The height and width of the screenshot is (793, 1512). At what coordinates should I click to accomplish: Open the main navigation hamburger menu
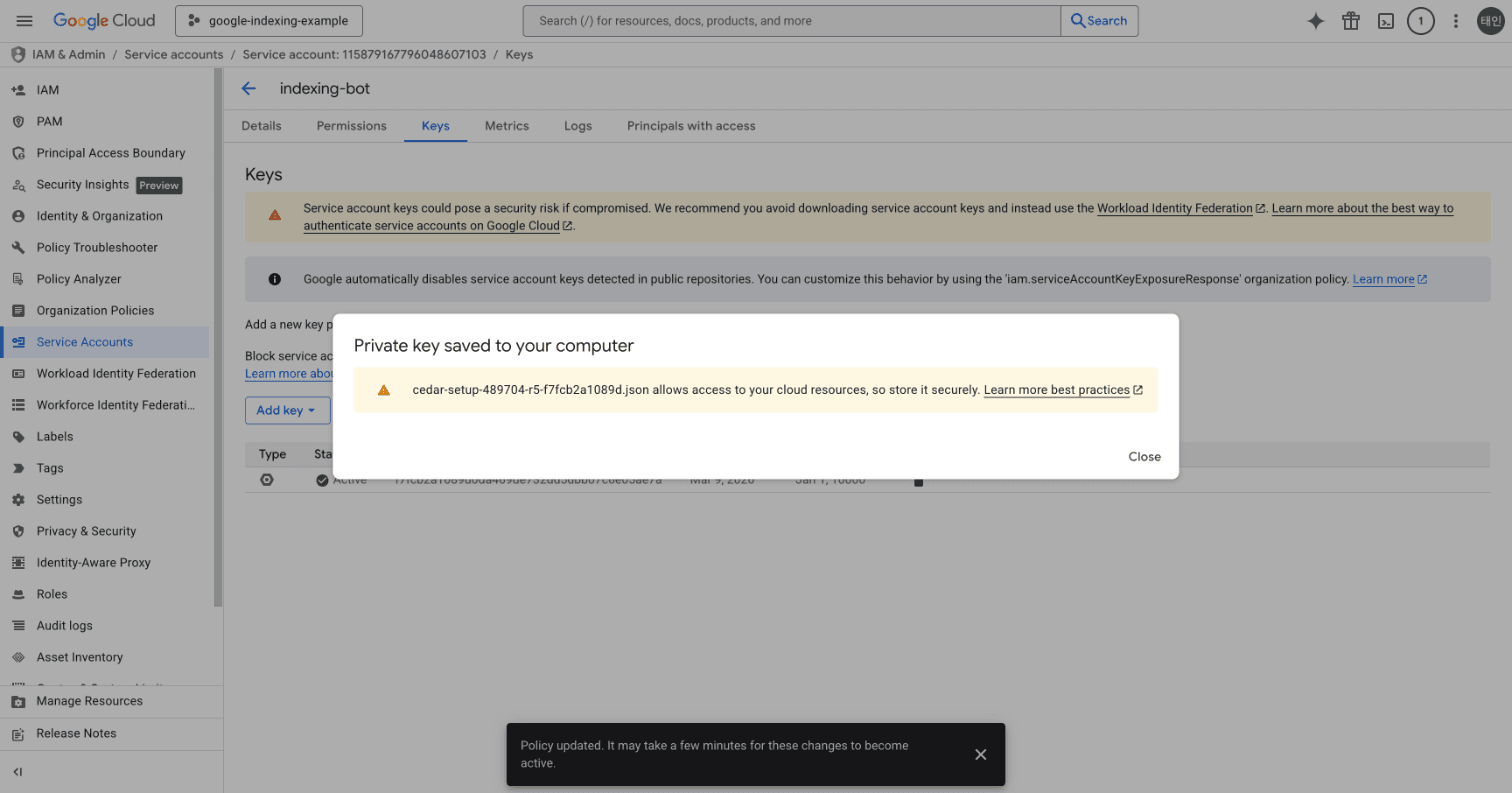[x=25, y=21]
